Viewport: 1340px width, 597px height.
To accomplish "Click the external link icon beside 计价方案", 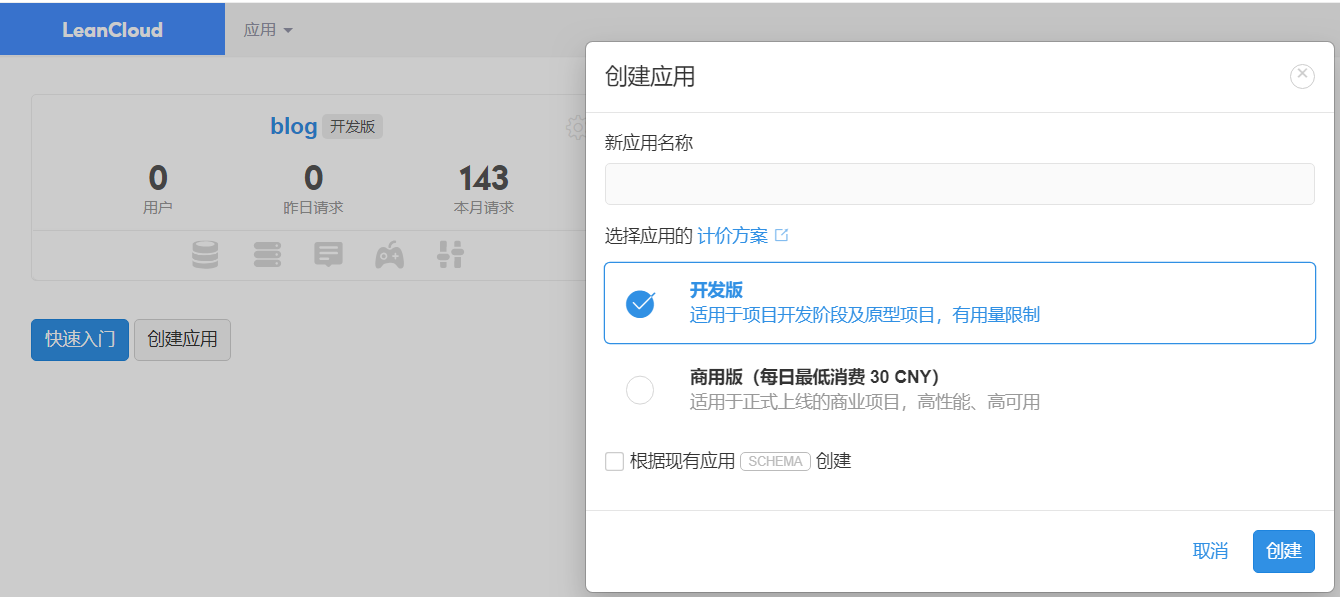I will (x=782, y=236).
